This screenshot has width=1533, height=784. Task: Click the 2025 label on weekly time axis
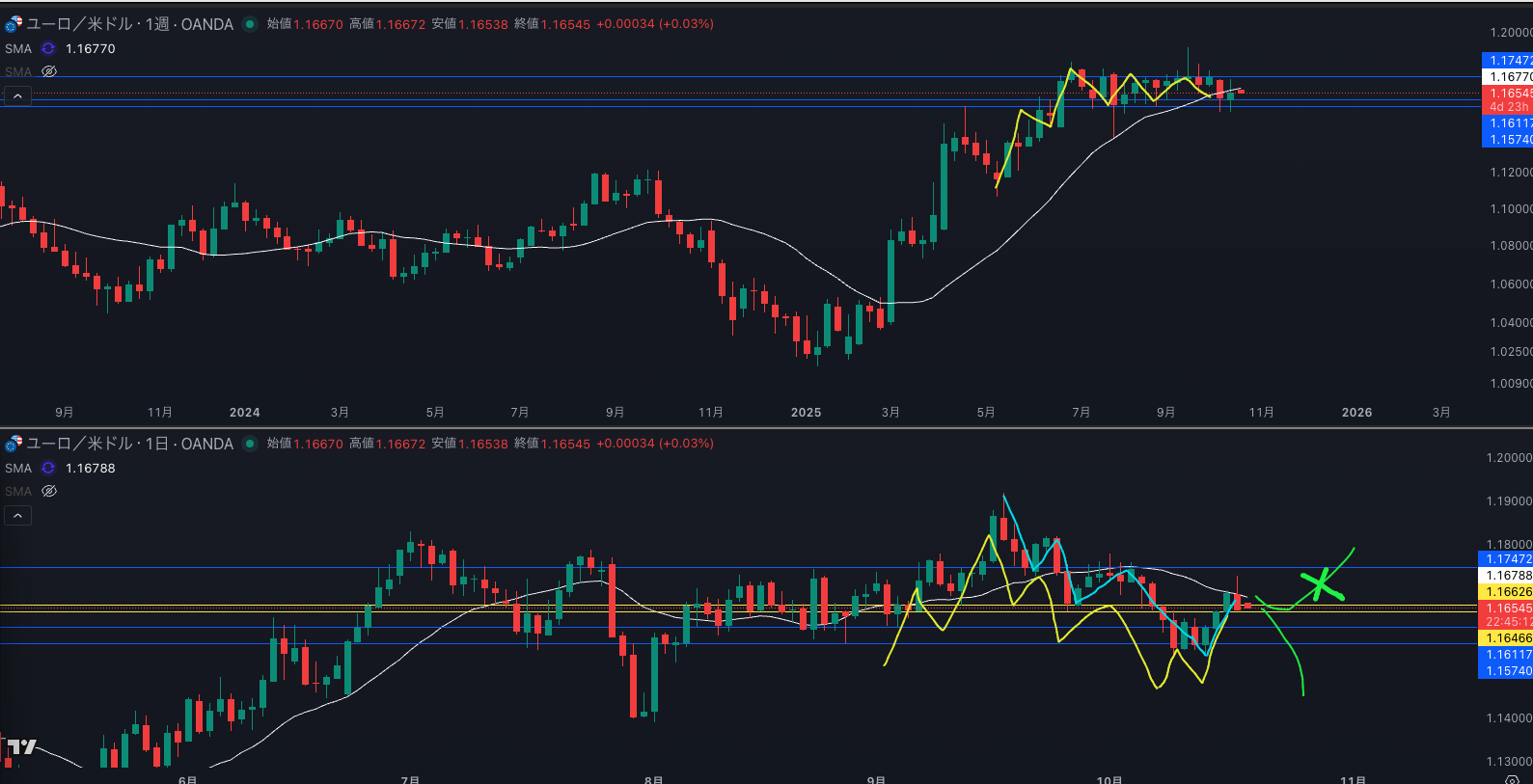(806, 412)
